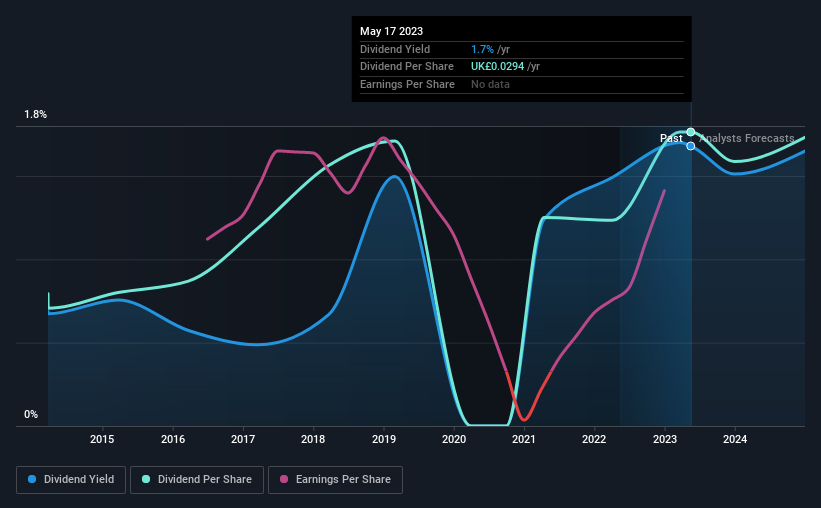Click the blue Dividend Yield legend dot
The width and height of the screenshot is (821, 508).
(x=32, y=479)
